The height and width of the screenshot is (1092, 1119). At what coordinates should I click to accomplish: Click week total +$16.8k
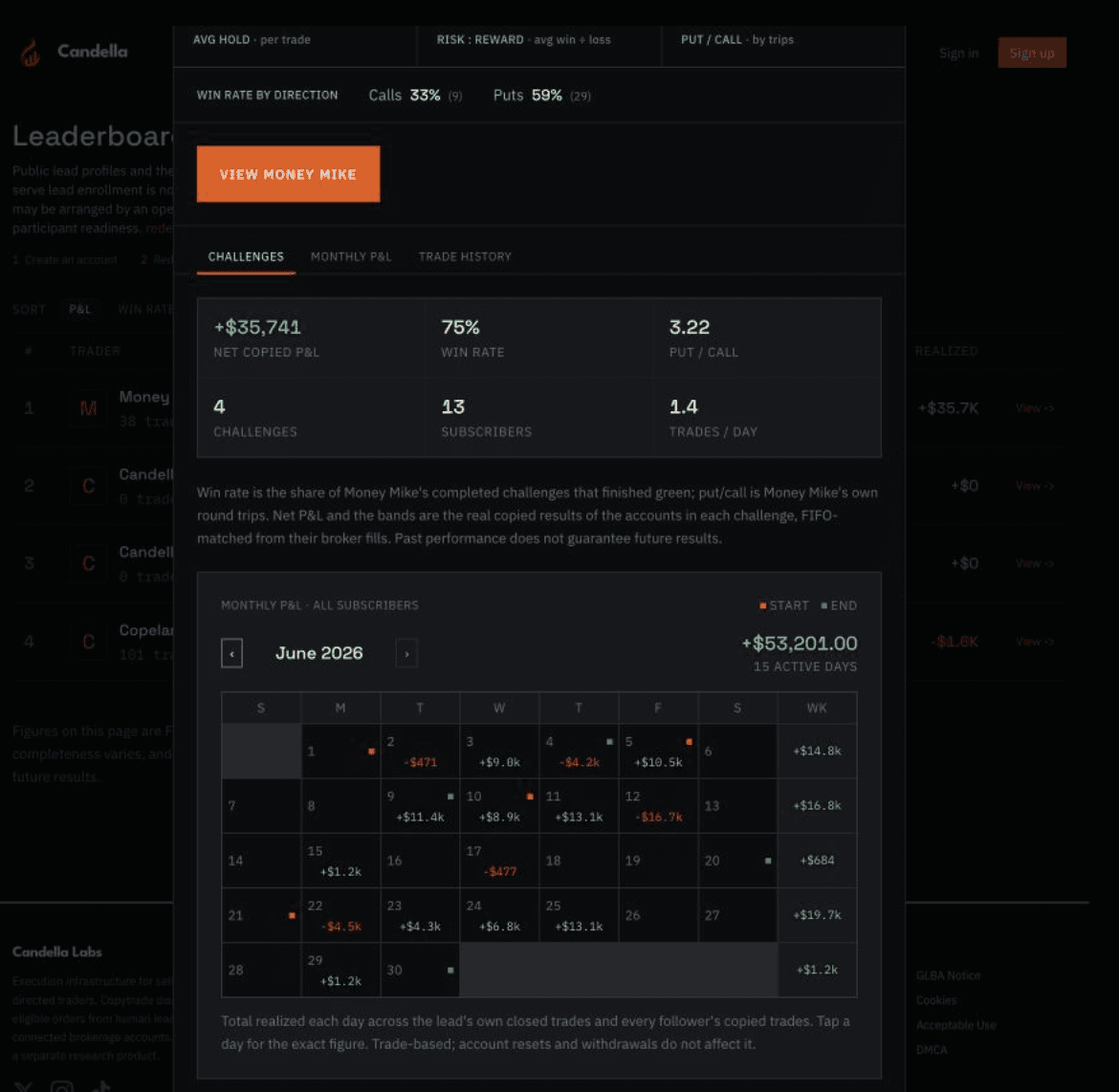(x=817, y=805)
